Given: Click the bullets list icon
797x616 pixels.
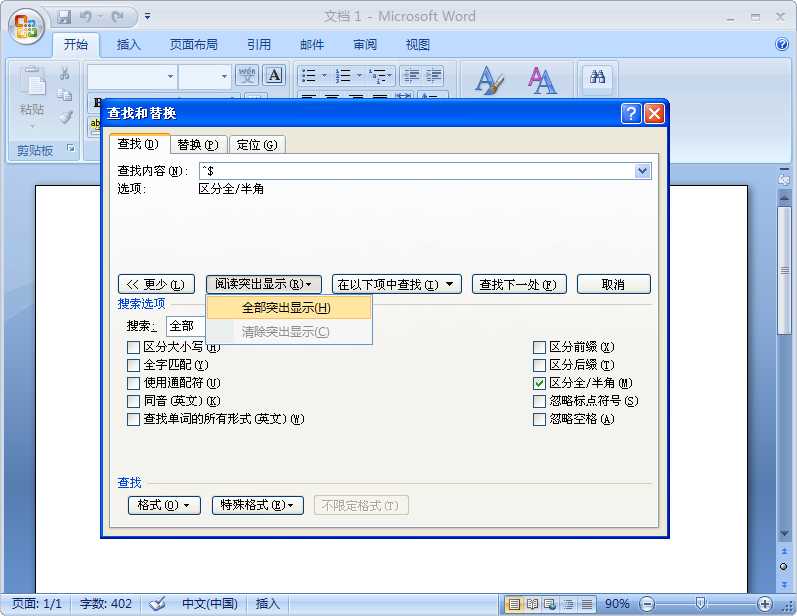Looking at the screenshot, I should coord(309,76).
